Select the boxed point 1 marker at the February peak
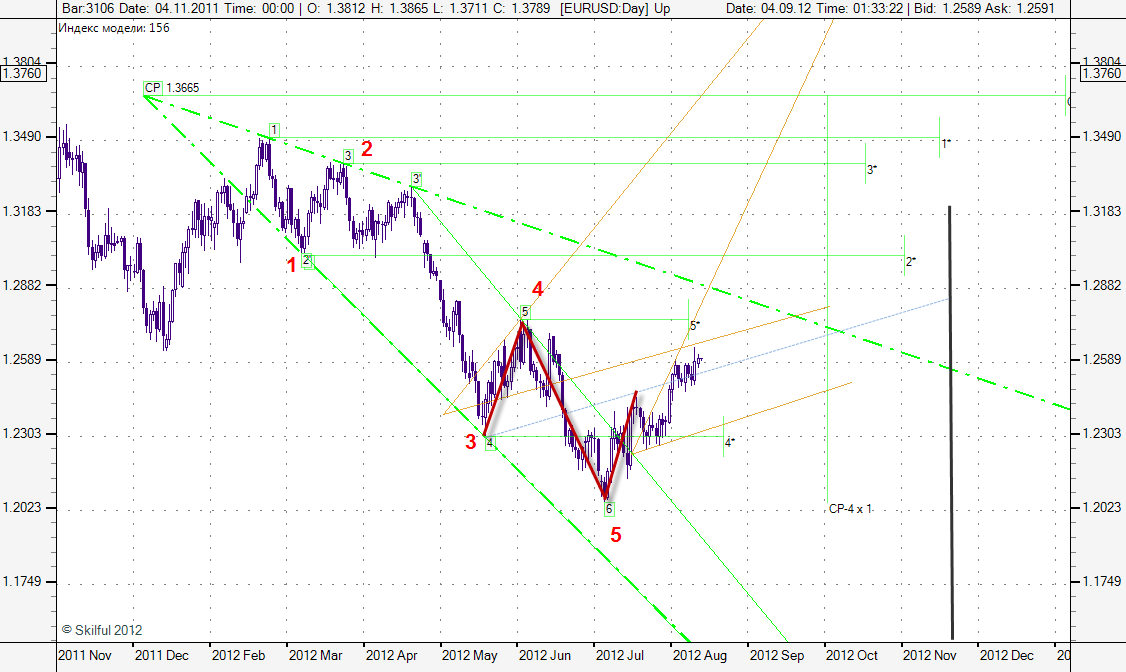 click(274, 130)
